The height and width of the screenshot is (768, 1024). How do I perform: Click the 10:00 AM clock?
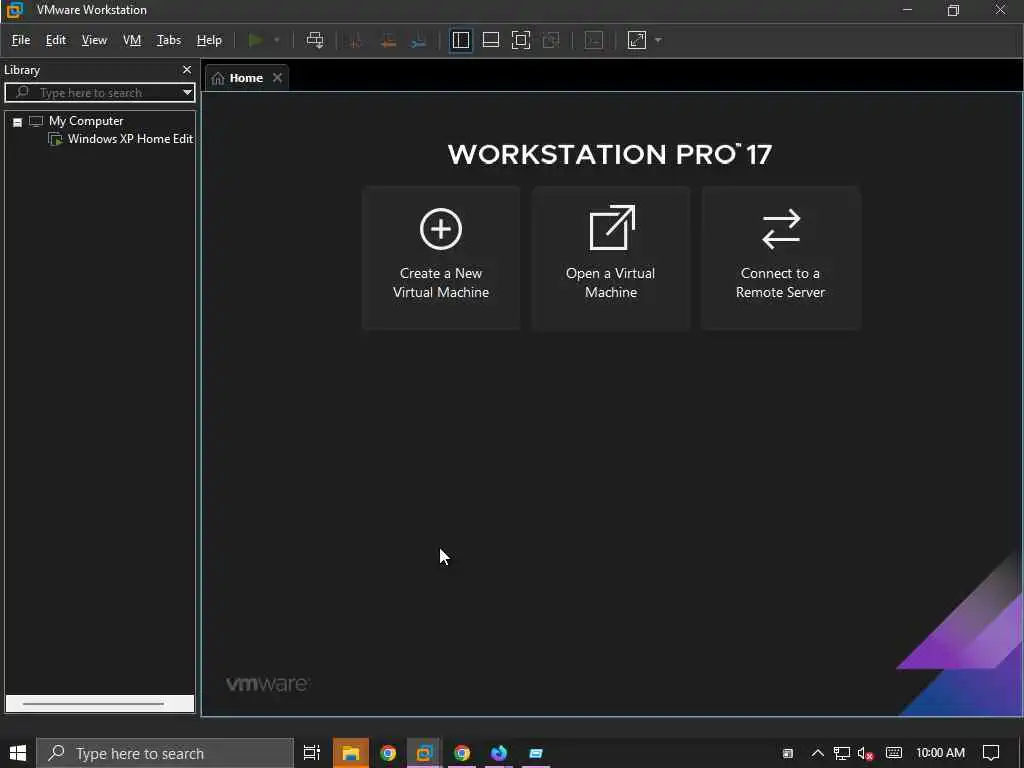pos(940,753)
